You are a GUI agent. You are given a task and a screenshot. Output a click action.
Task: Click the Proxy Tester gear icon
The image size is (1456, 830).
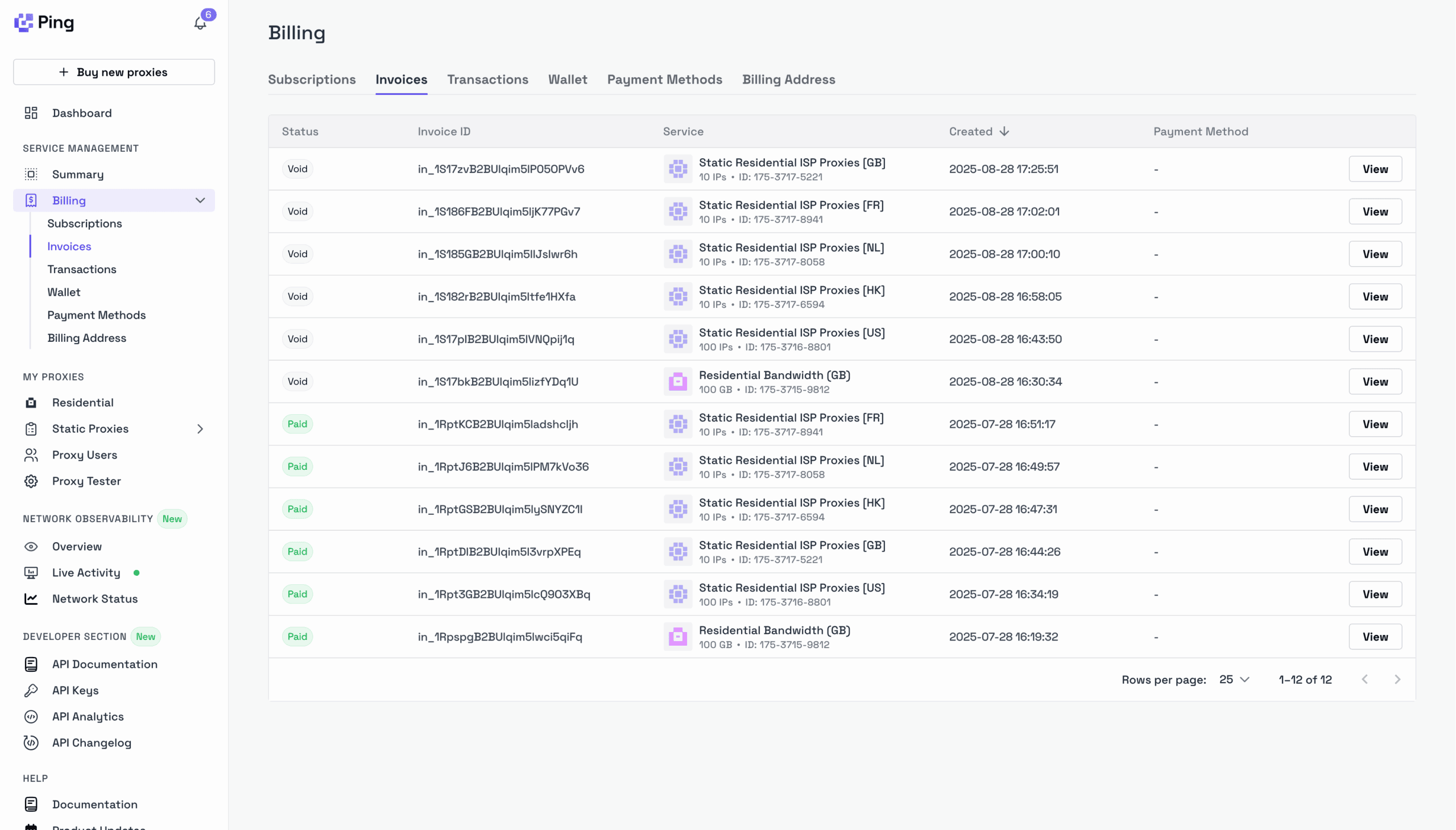coord(31,481)
